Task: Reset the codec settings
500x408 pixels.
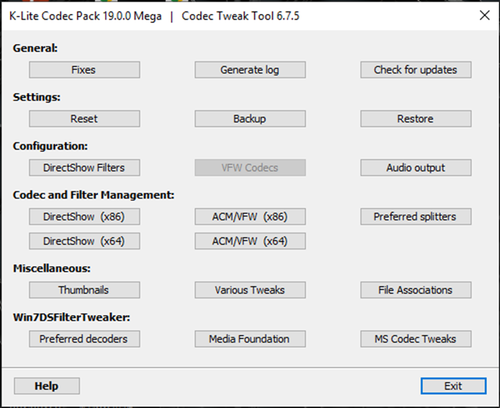Action: 84,119
